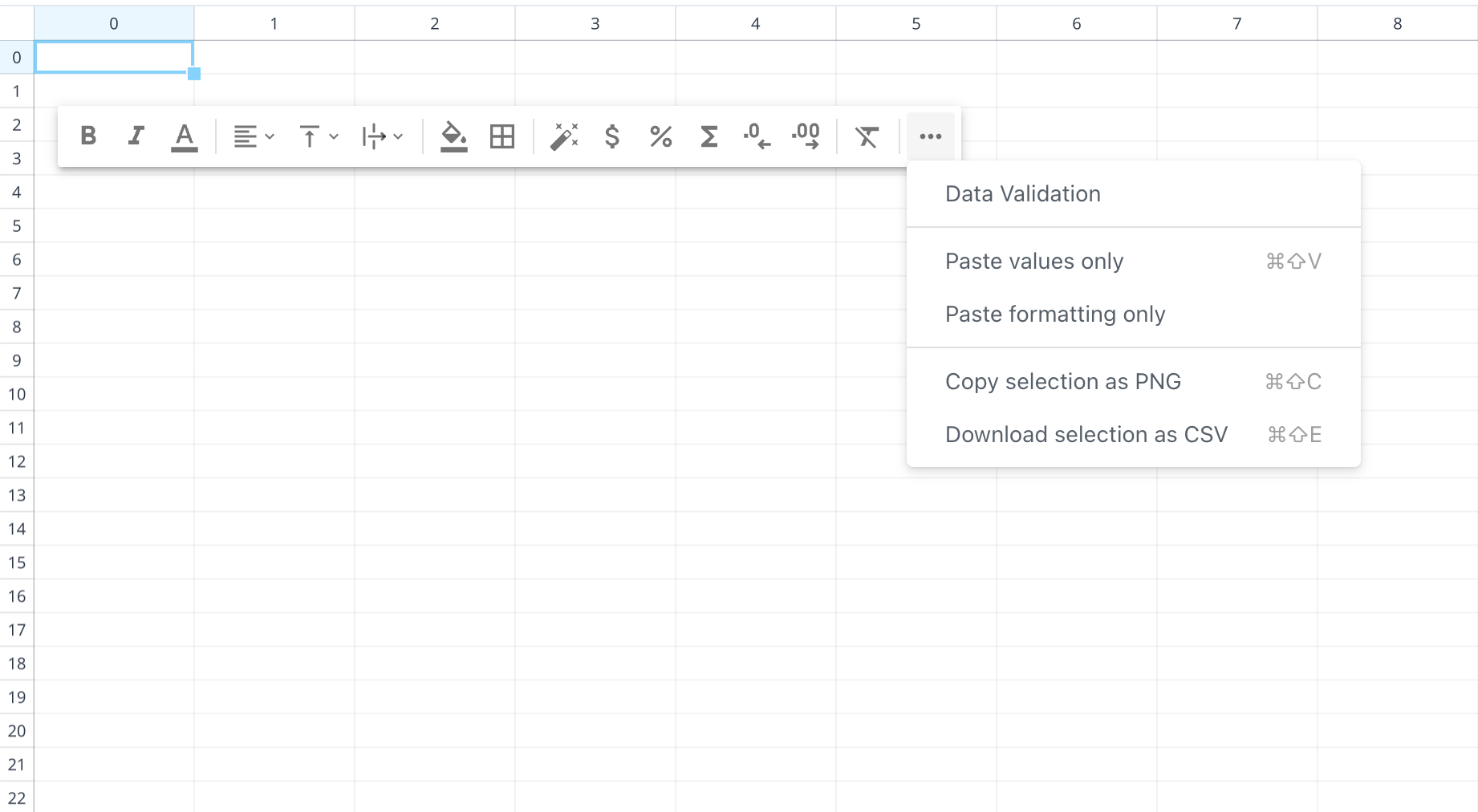Select Copy selection as PNG
The image size is (1478, 812).
click(1062, 382)
